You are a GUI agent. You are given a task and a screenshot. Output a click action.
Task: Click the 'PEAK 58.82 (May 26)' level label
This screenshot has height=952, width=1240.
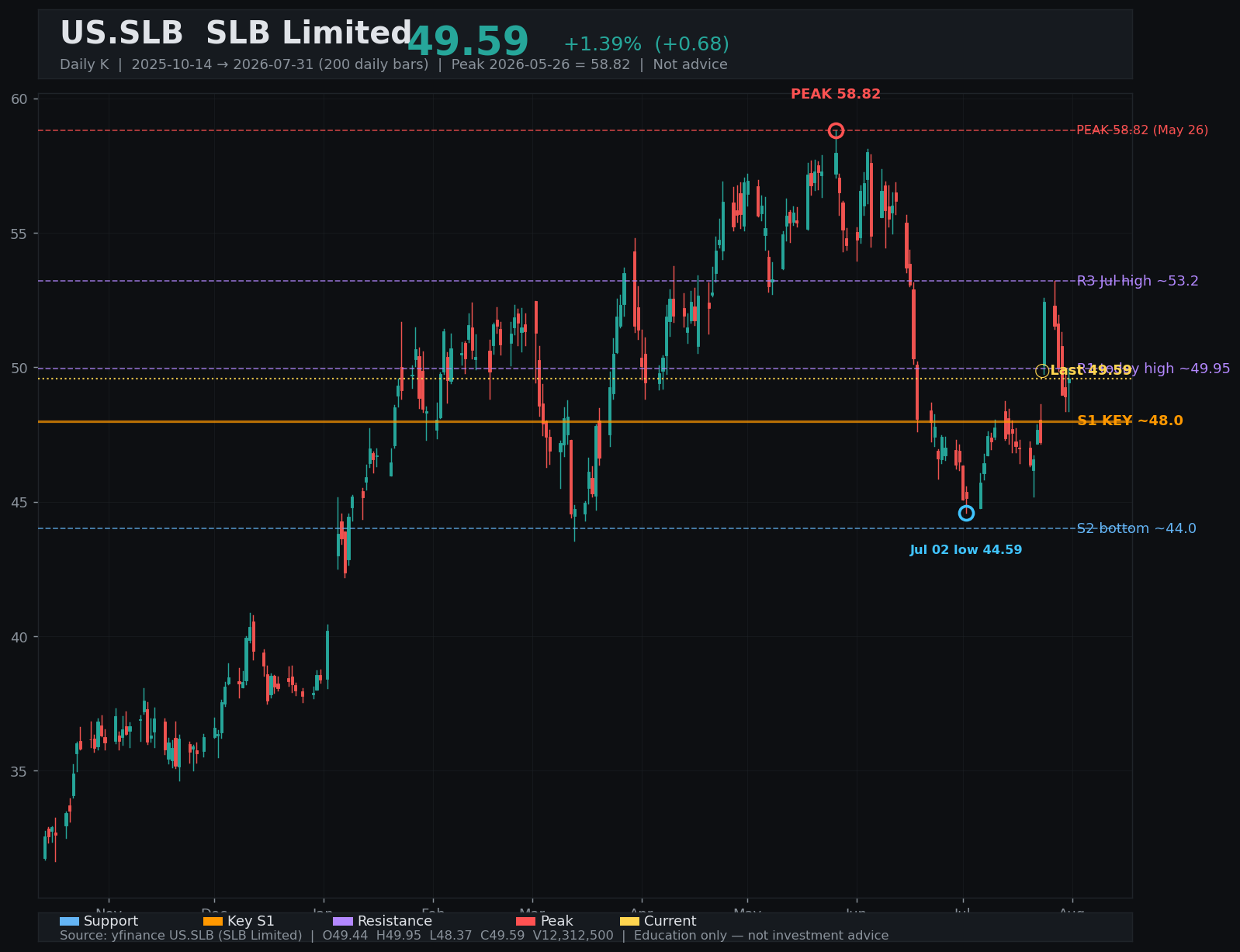pyautogui.click(x=1142, y=130)
